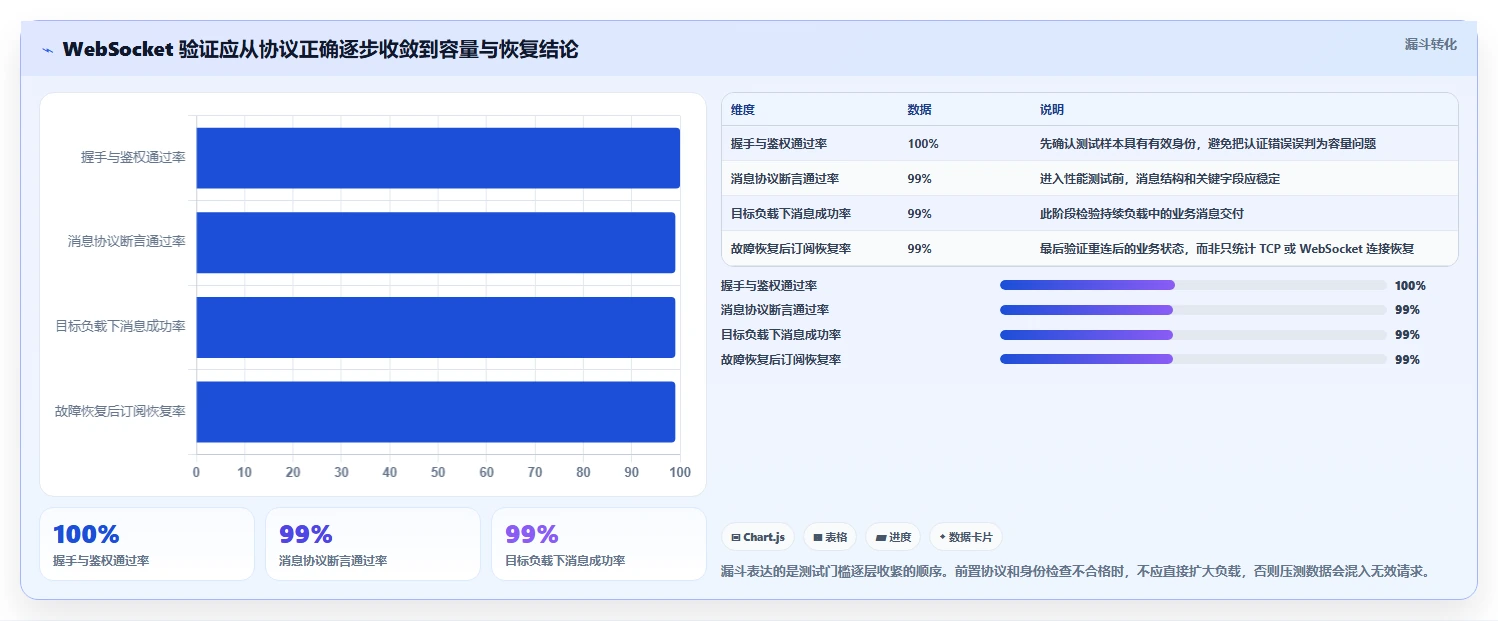The width and height of the screenshot is (1498, 621).
Task: Select the 握手与鉴权通过率 table row name
Action: point(779,144)
